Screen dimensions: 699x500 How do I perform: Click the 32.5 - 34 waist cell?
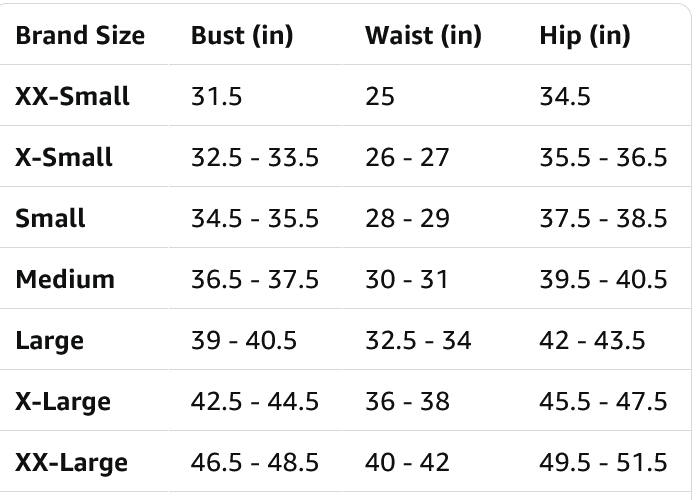[418, 341]
